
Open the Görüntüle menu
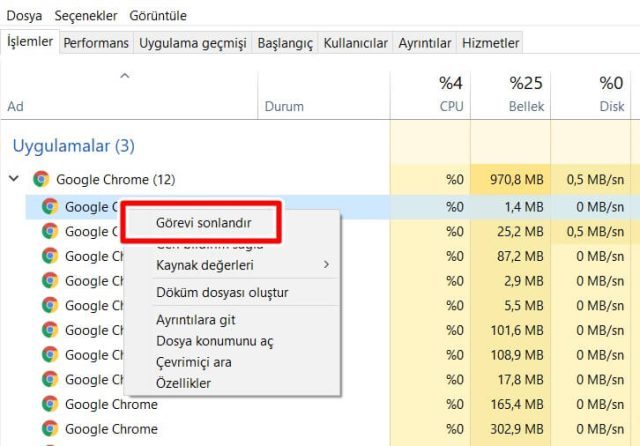(158, 16)
